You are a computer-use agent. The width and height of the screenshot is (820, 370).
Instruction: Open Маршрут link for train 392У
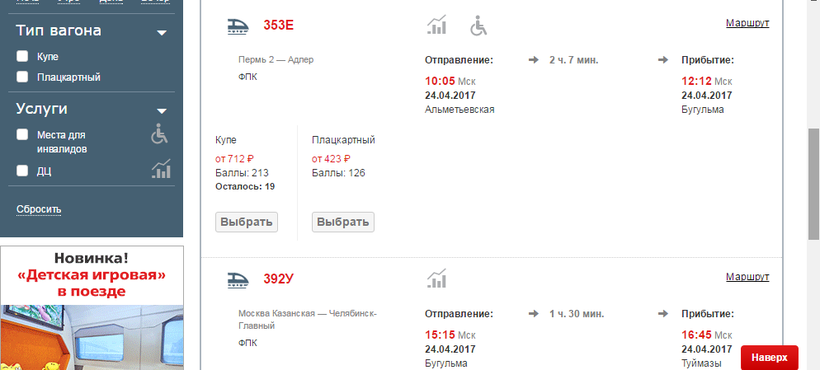[747, 277]
